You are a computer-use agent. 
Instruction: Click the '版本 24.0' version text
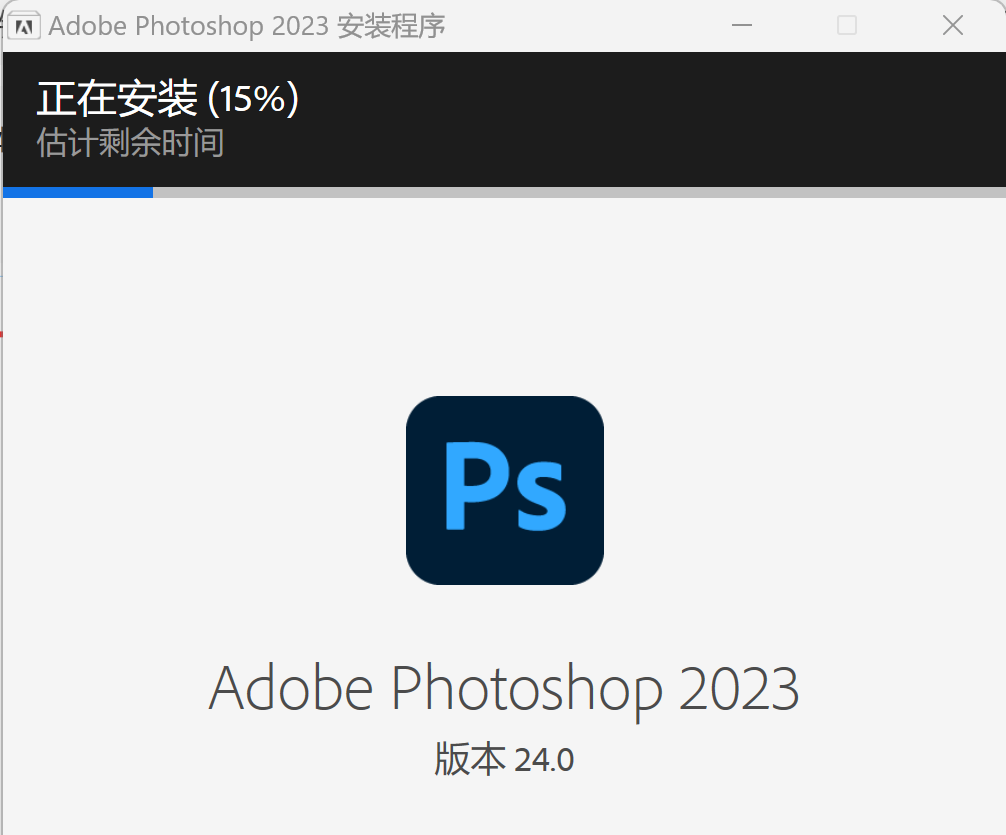[504, 759]
